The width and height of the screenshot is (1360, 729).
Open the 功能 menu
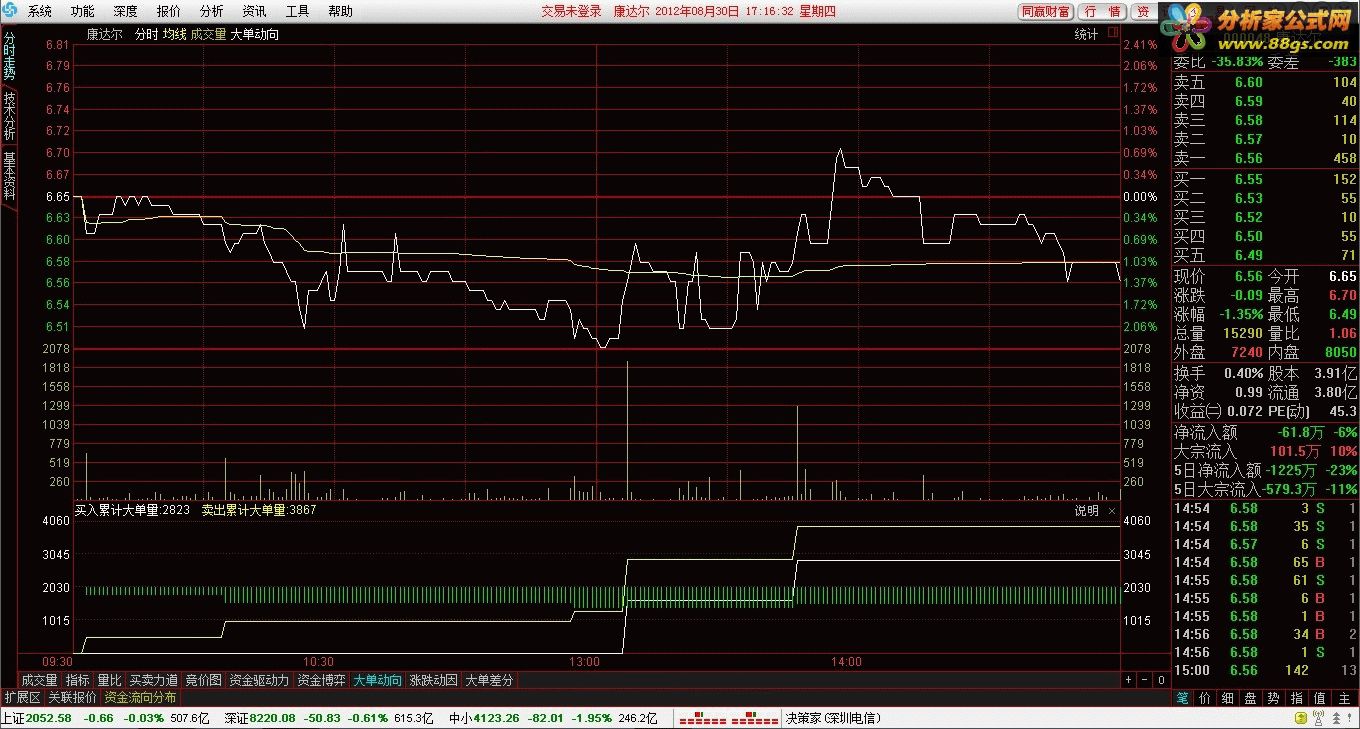pos(83,12)
